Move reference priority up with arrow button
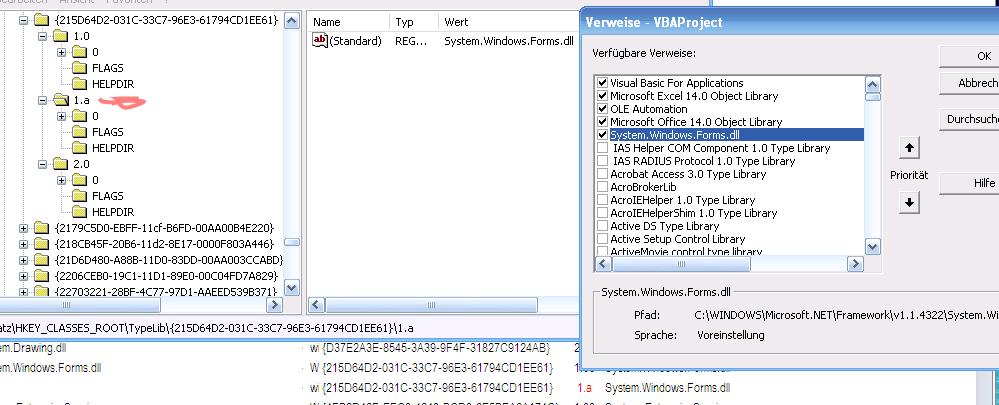 coord(909,148)
